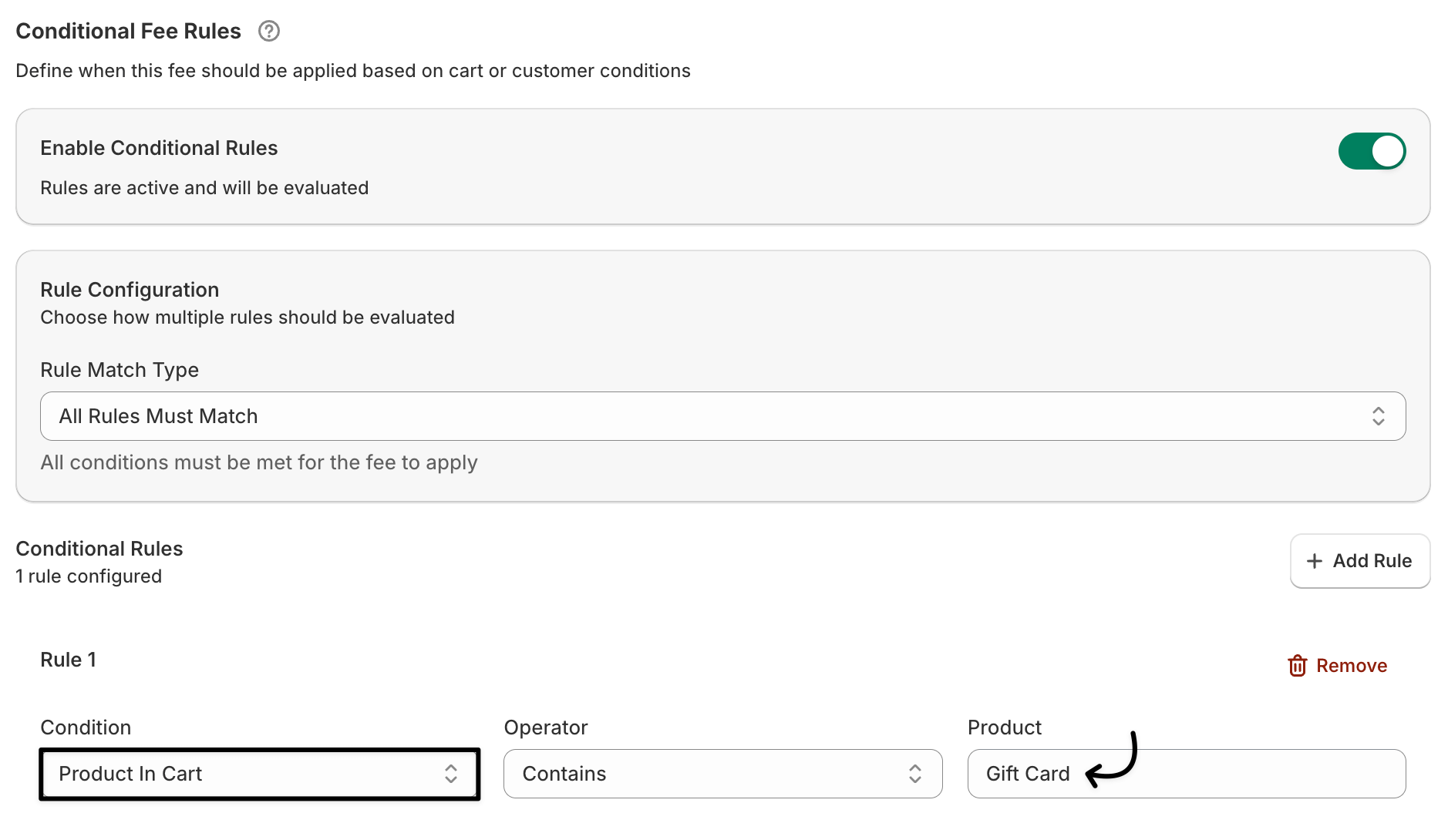The height and width of the screenshot is (840, 1448).
Task: Click the Rule 1 heading
Action: tap(68, 660)
